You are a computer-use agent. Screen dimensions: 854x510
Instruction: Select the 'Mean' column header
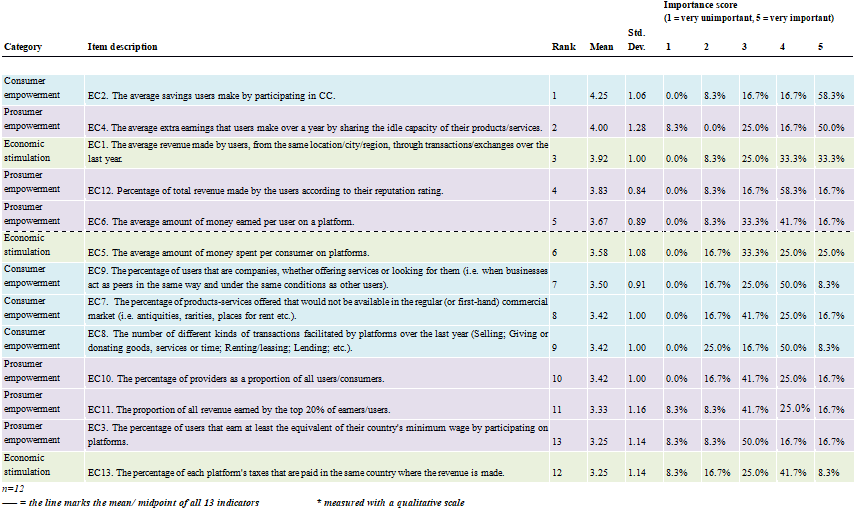tap(601, 47)
